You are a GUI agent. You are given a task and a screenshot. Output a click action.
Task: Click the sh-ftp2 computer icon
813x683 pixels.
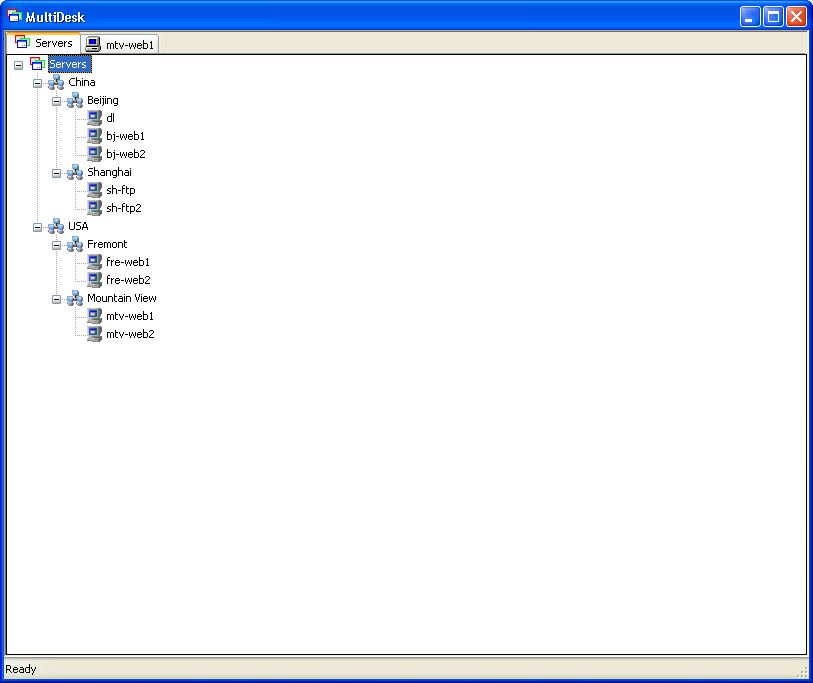(x=96, y=208)
